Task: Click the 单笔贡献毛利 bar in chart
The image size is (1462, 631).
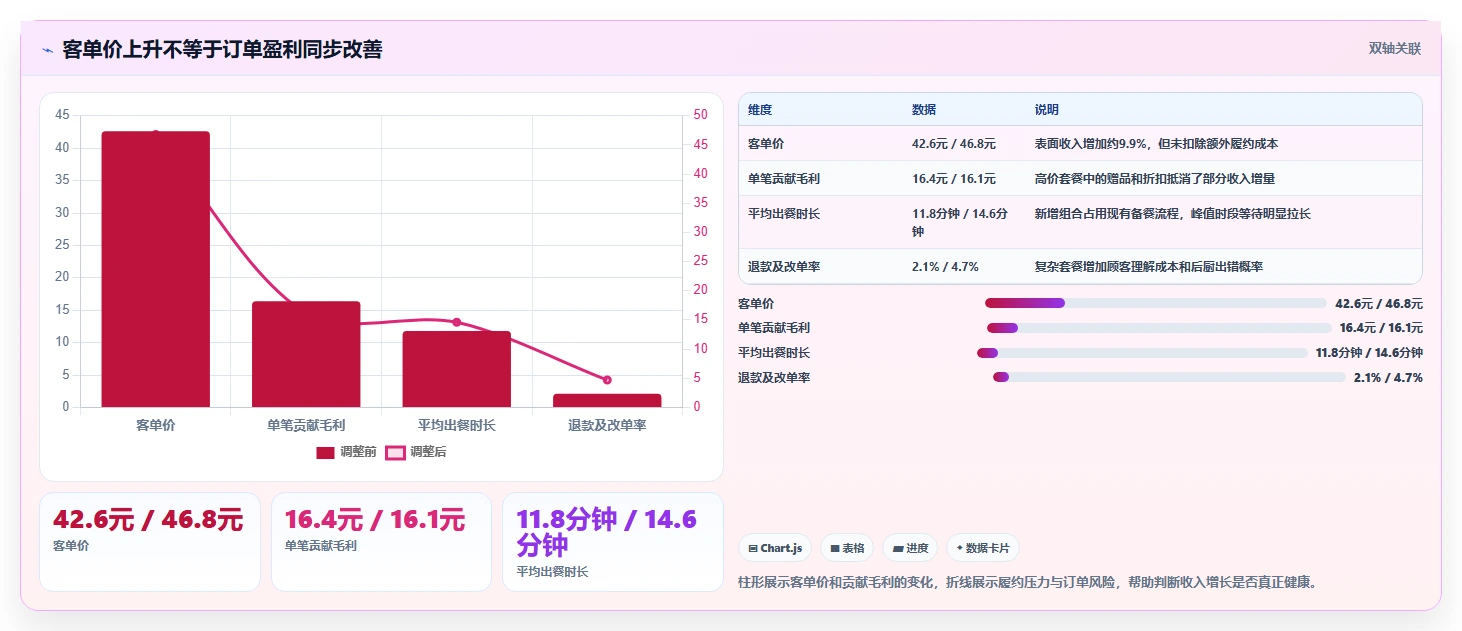Action: (x=306, y=354)
